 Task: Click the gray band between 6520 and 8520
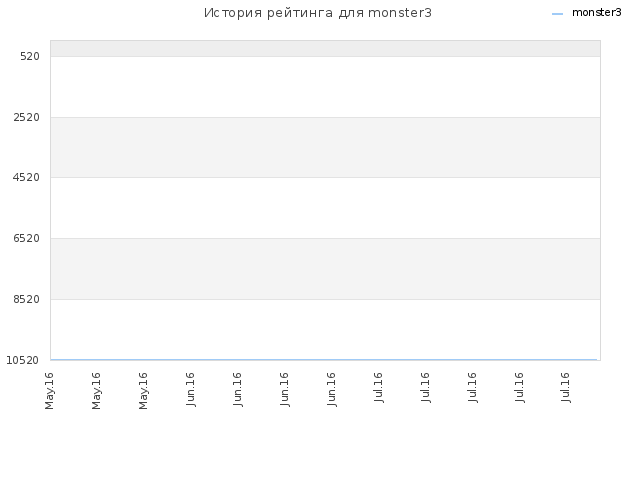coord(325,269)
